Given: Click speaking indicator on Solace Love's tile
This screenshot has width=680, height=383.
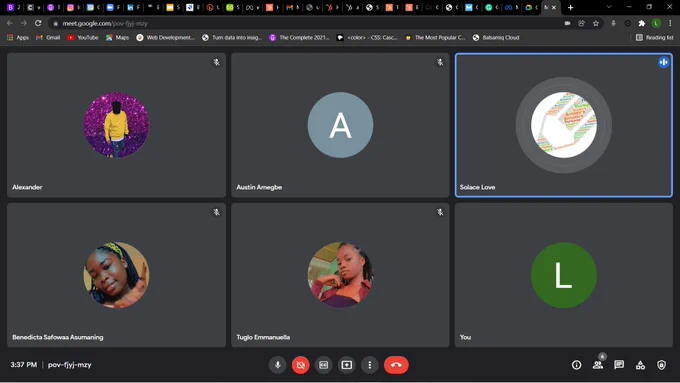Looking at the screenshot, I should tap(664, 62).
